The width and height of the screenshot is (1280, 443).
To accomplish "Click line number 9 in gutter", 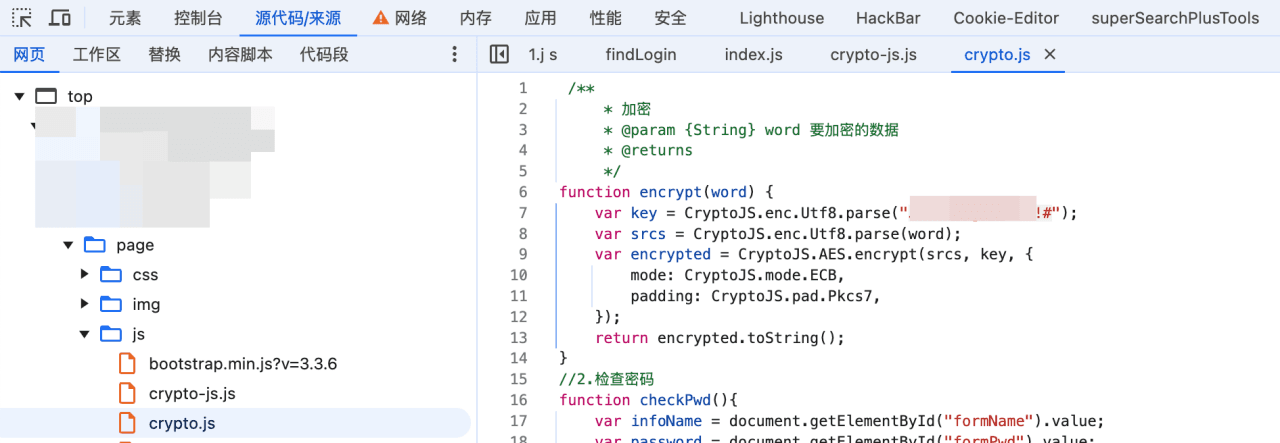I will 522,254.
